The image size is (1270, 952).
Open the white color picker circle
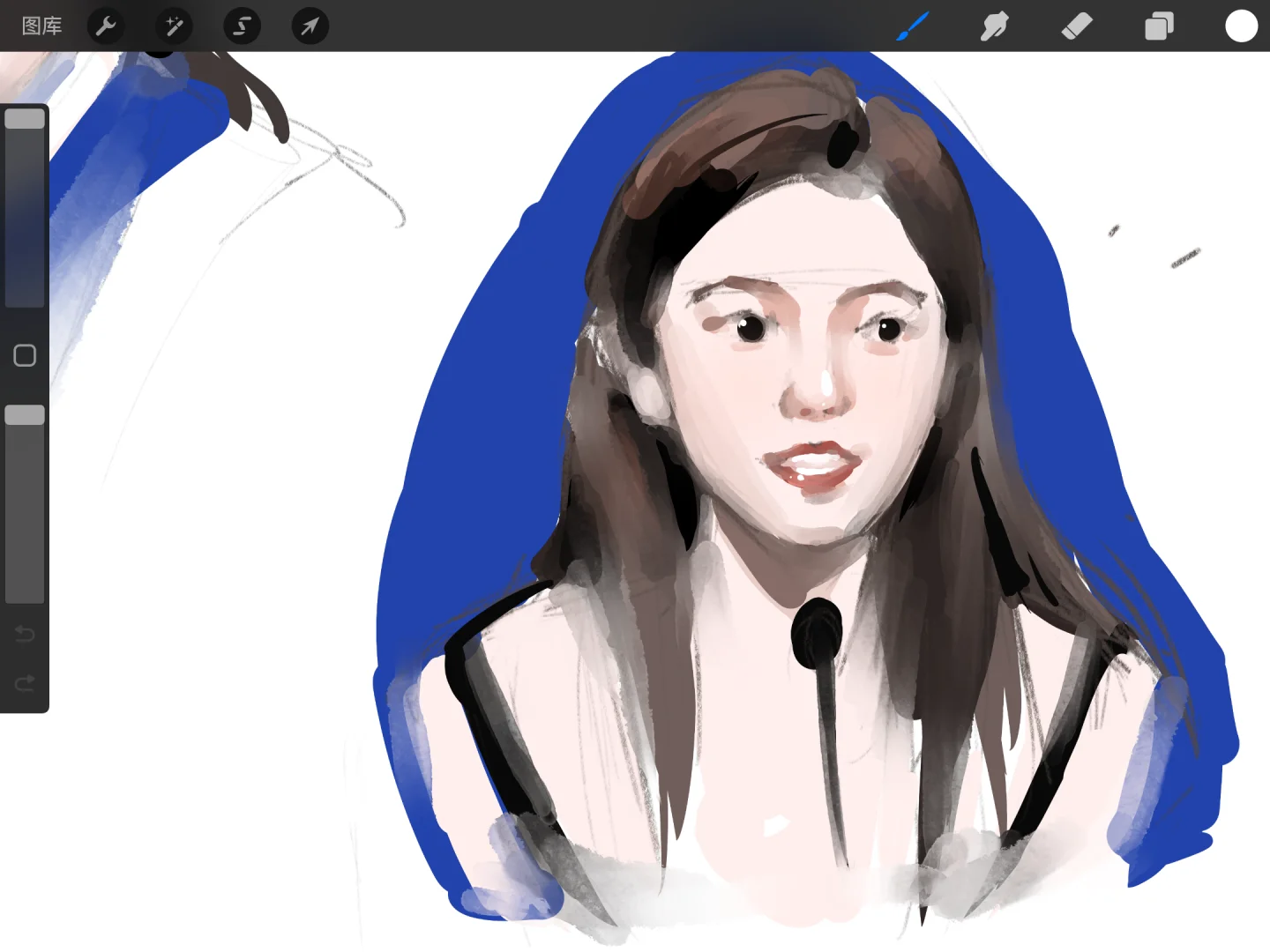(1241, 26)
